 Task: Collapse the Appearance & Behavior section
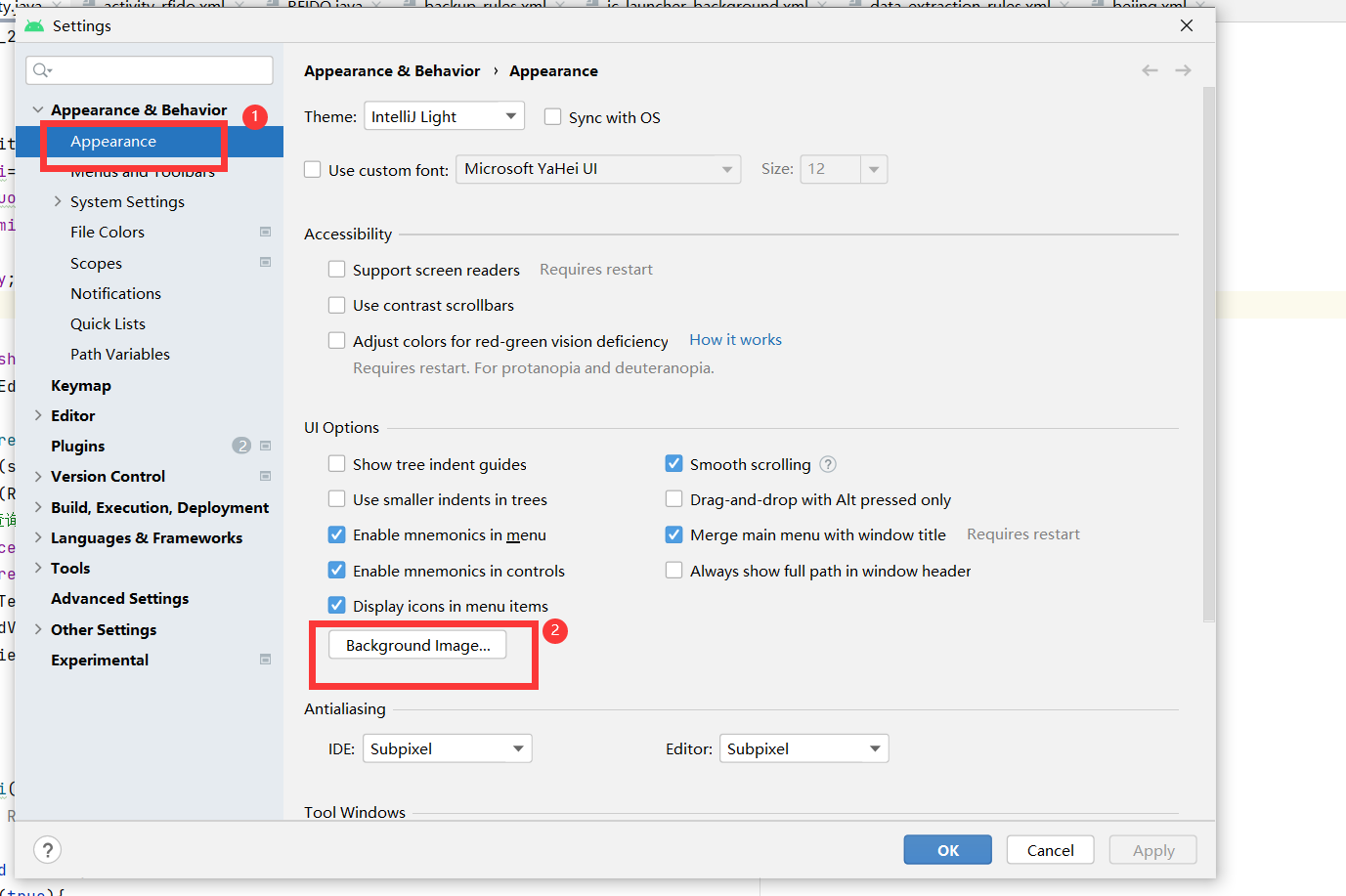click(38, 109)
